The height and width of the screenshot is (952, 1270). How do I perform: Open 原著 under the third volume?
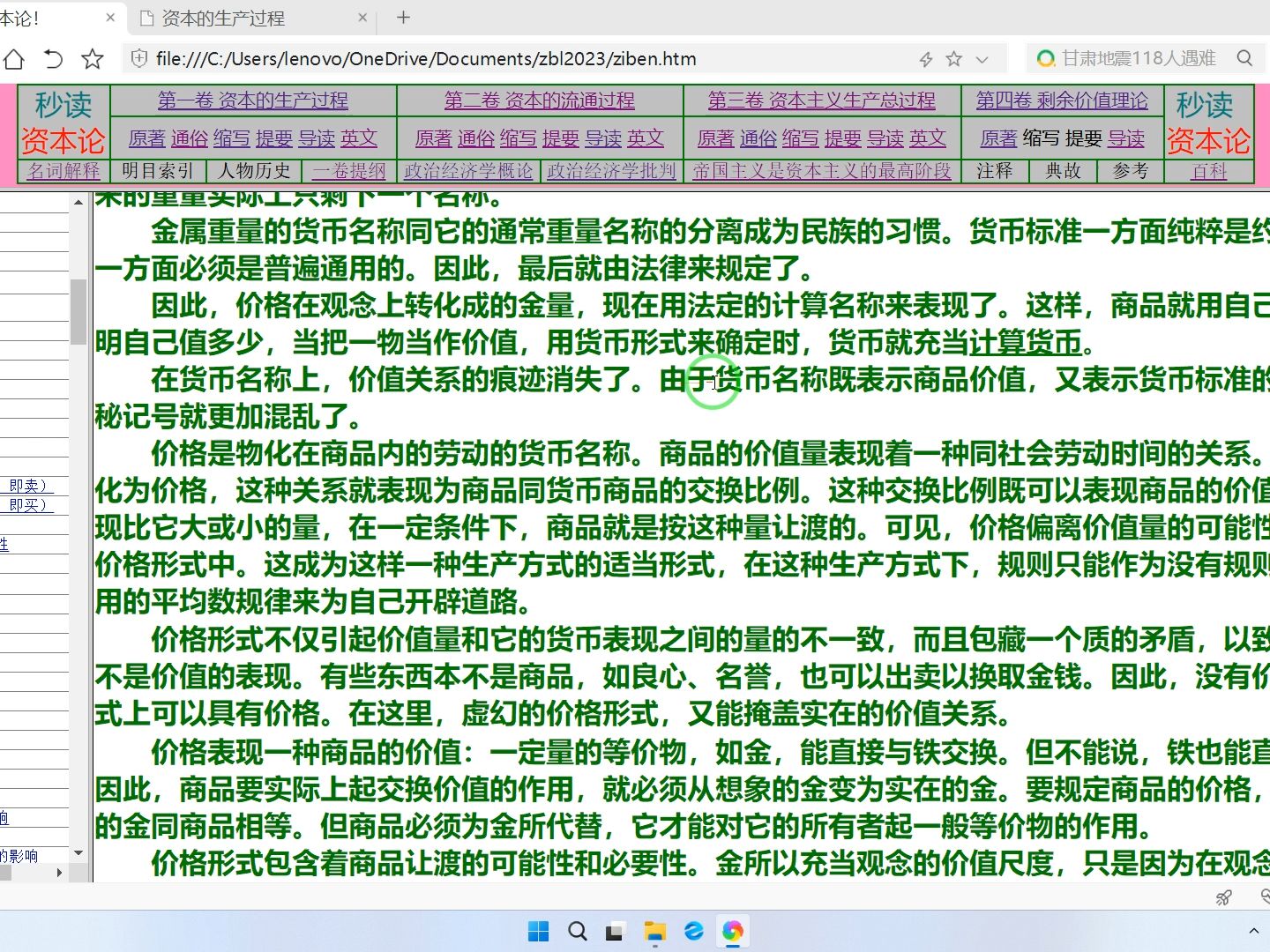[715, 138]
